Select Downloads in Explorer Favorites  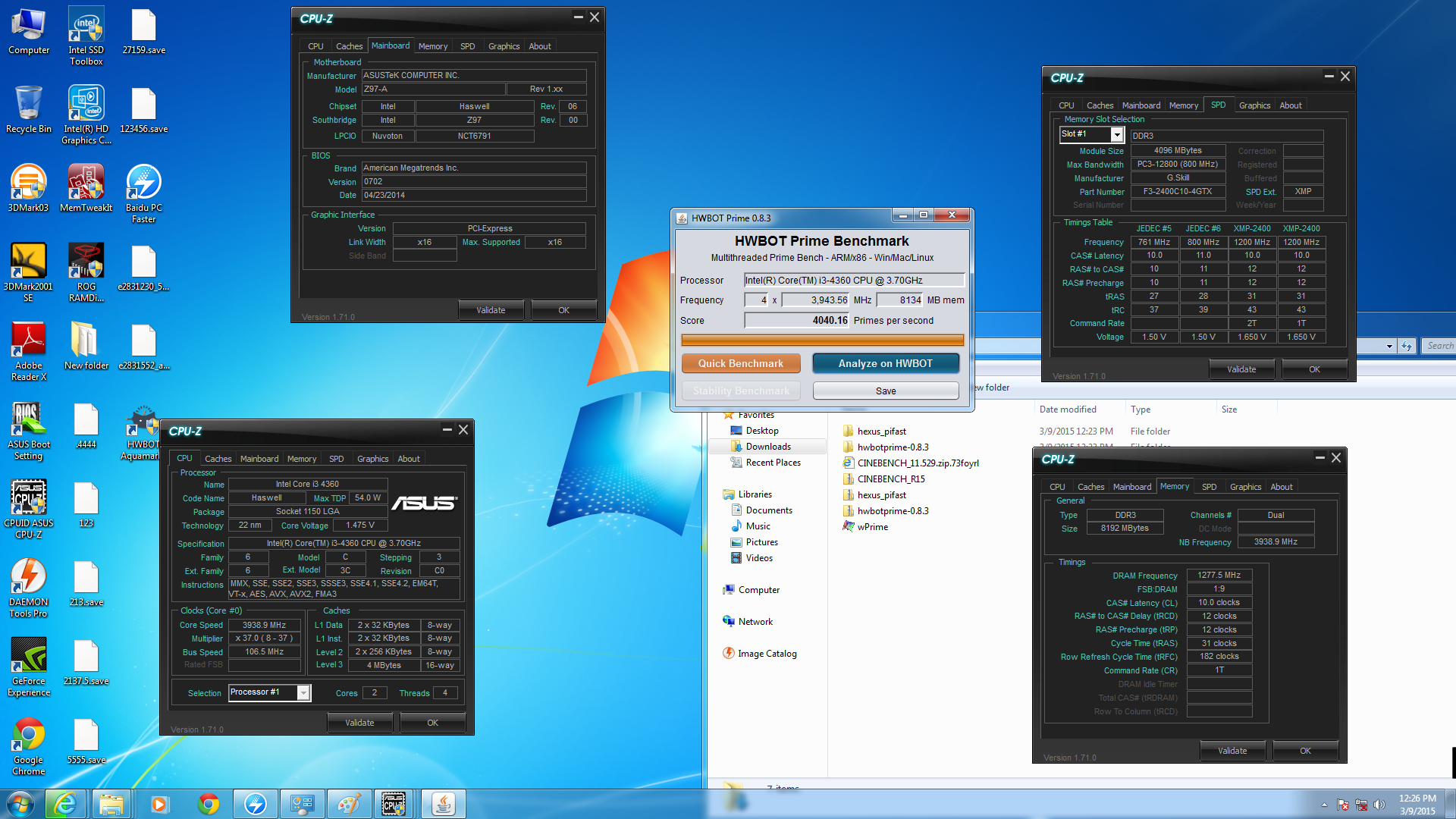click(x=767, y=447)
